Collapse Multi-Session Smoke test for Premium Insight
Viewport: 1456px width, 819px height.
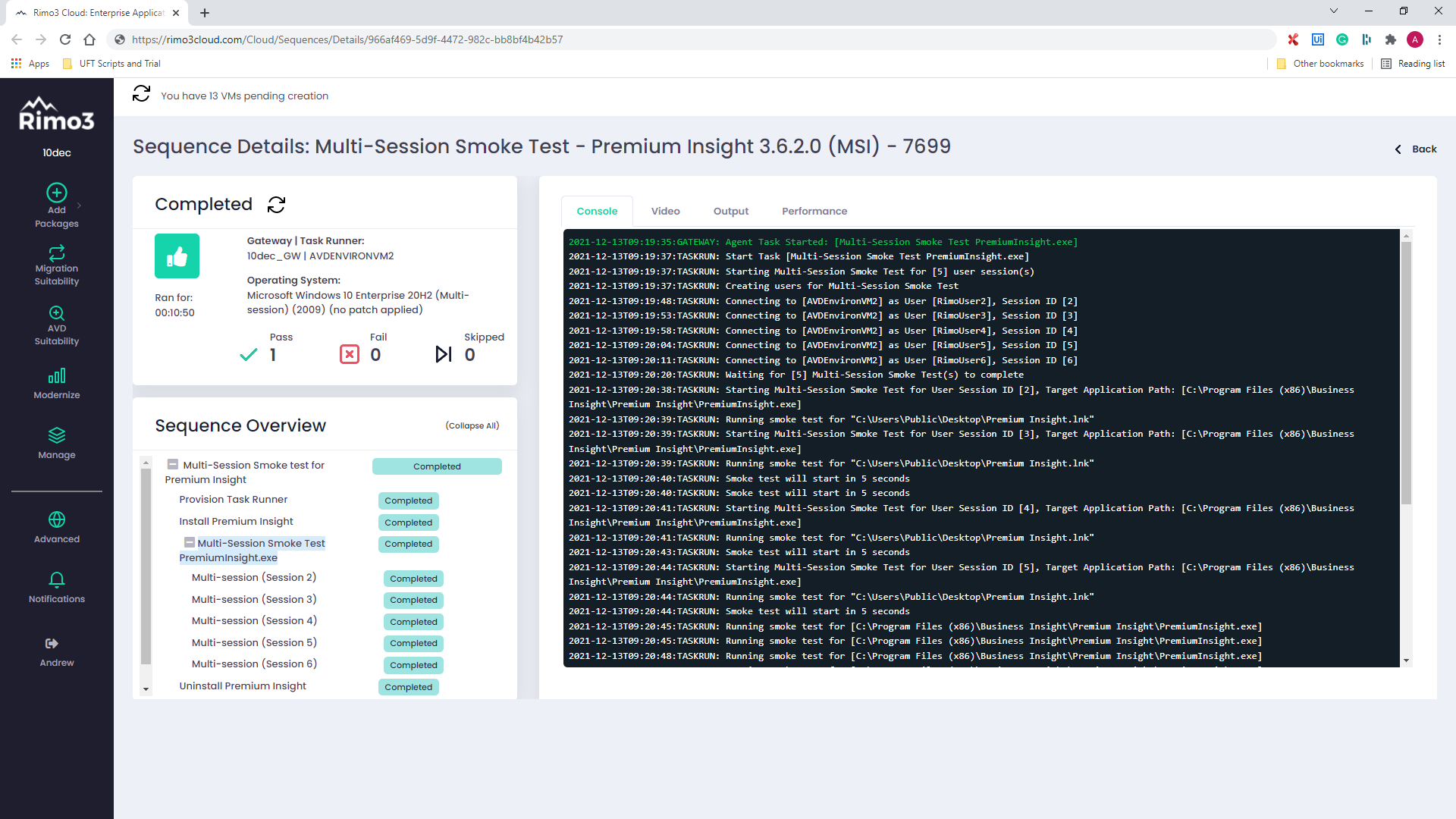tap(173, 465)
